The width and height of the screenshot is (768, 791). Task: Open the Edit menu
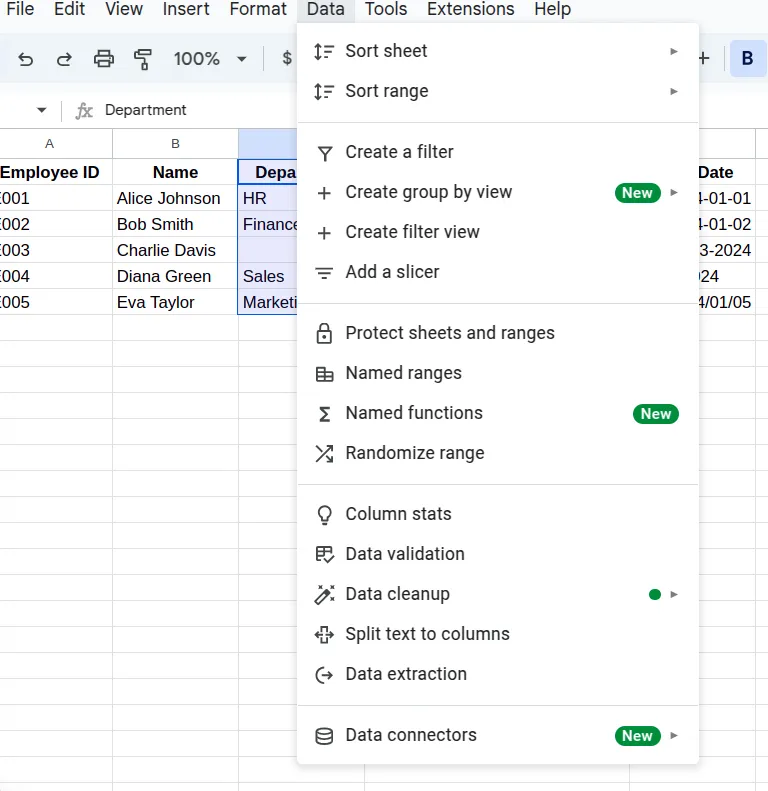[70, 9]
